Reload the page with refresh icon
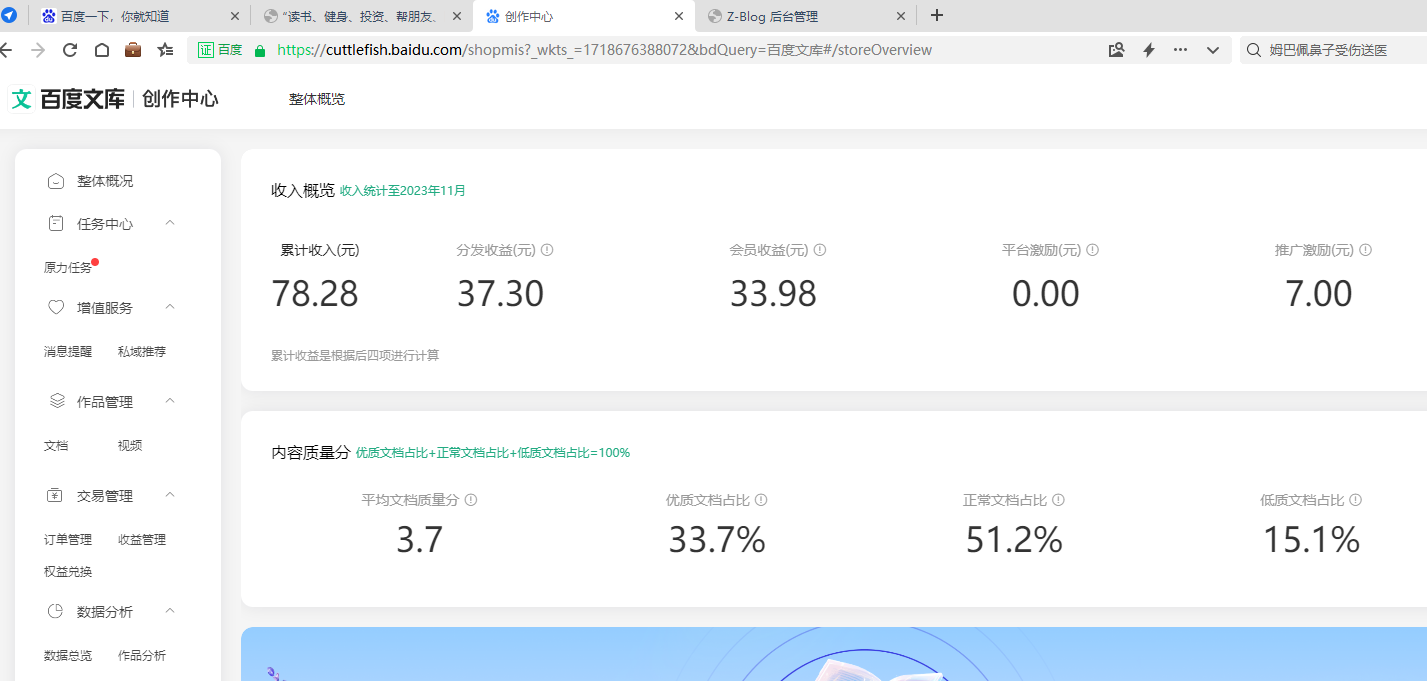The width and height of the screenshot is (1427, 681). click(x=70, y=50)
